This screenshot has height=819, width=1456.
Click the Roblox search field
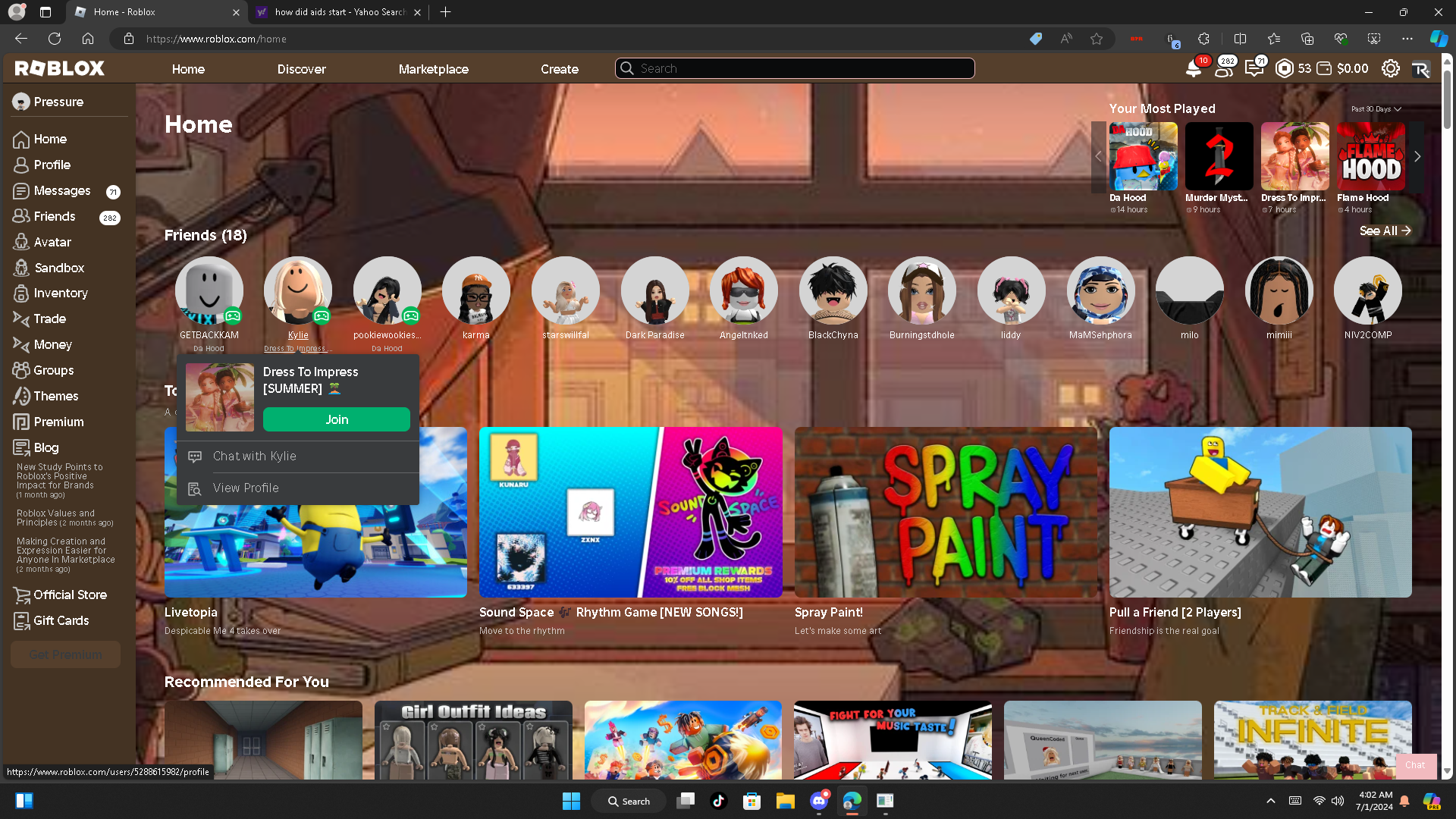pyautogui.click(x=795, y=68)
